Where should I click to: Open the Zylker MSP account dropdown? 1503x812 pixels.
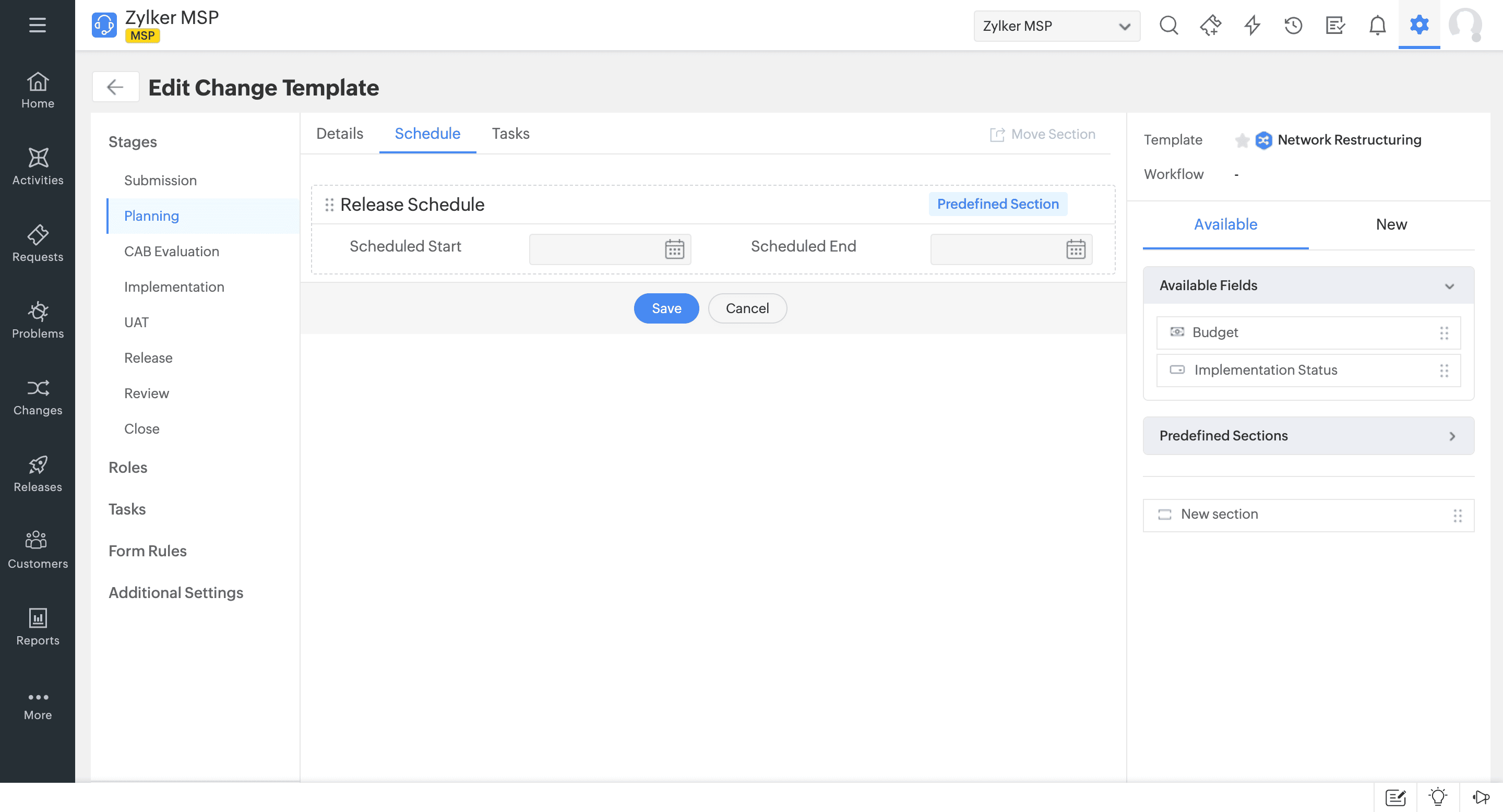(x=1056, y=26)
